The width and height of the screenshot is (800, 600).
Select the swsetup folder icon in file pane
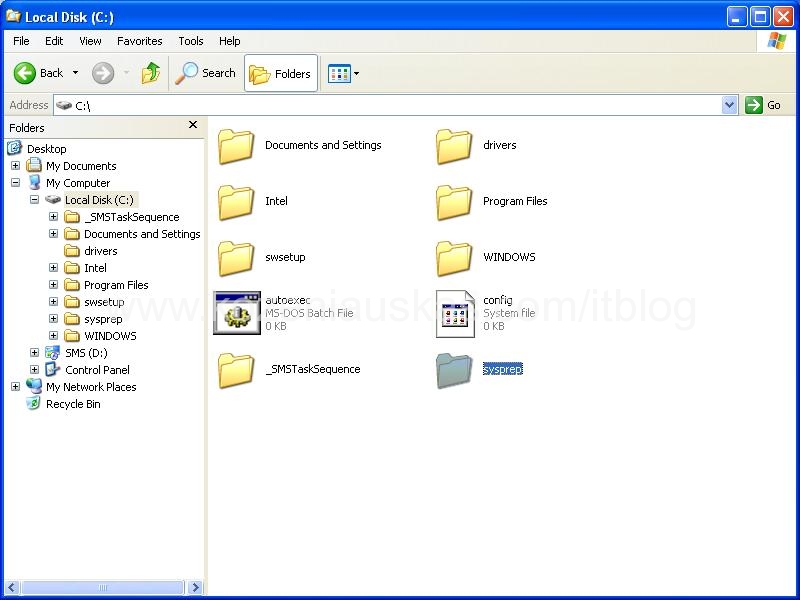click(x=236, y=258)
